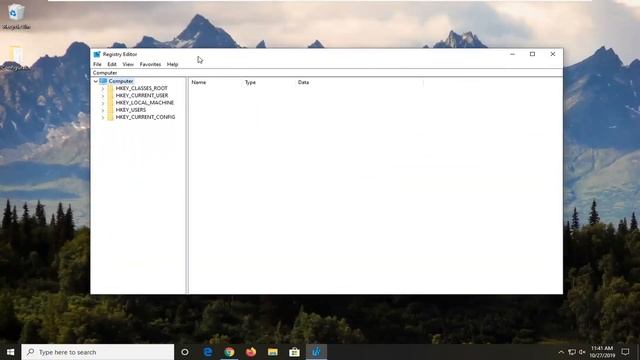
Task: Launch Google Chrome from taskbar
Action: tap(229, 352)
